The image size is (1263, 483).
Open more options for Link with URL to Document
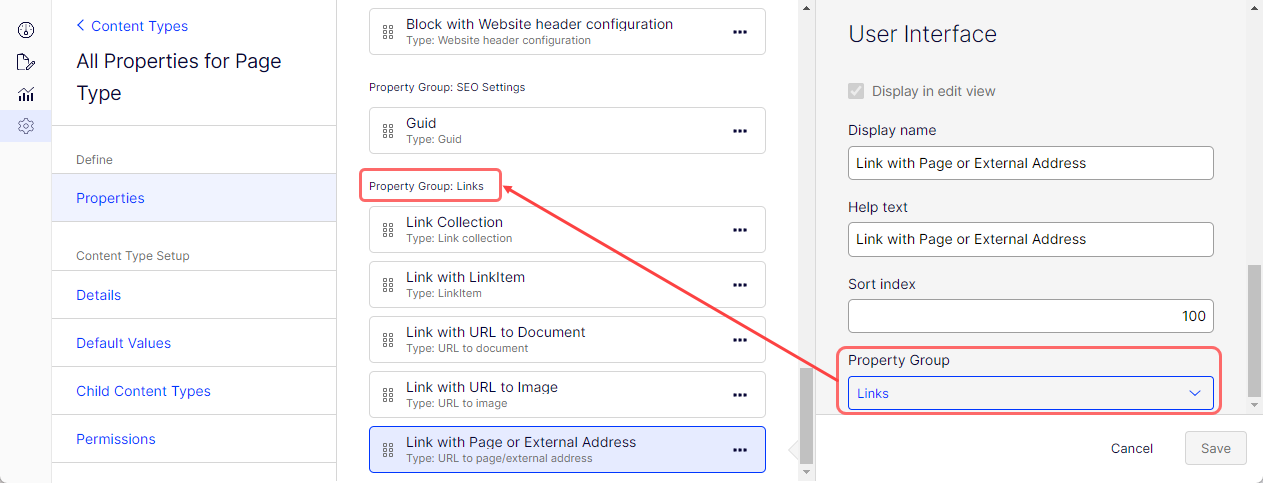(x=740, y=340)
